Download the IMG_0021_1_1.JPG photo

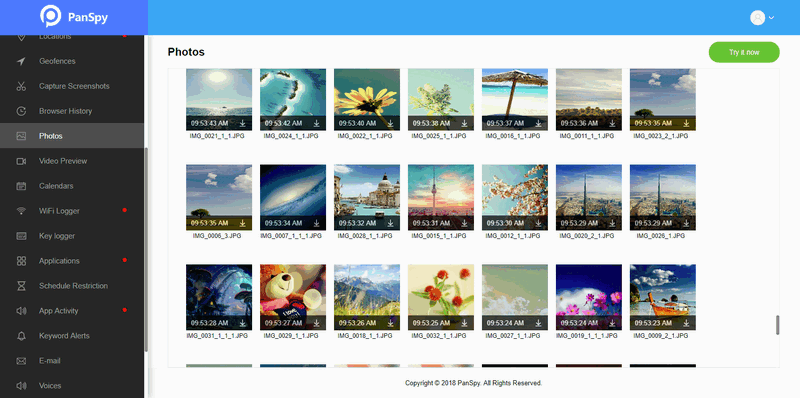tap(243, 123)
